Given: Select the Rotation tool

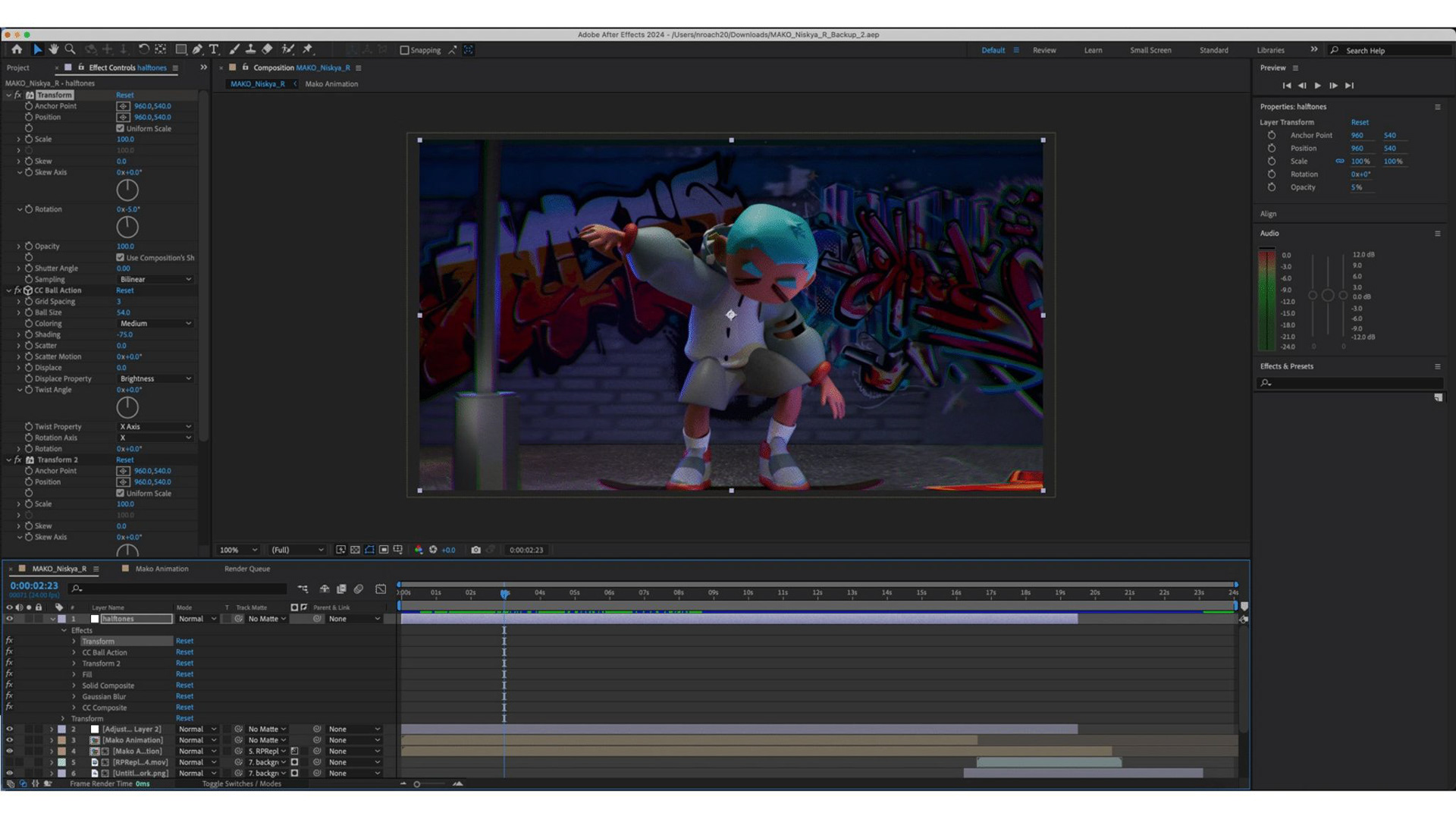Looking at the screenshot, I should tap(143, 49).
